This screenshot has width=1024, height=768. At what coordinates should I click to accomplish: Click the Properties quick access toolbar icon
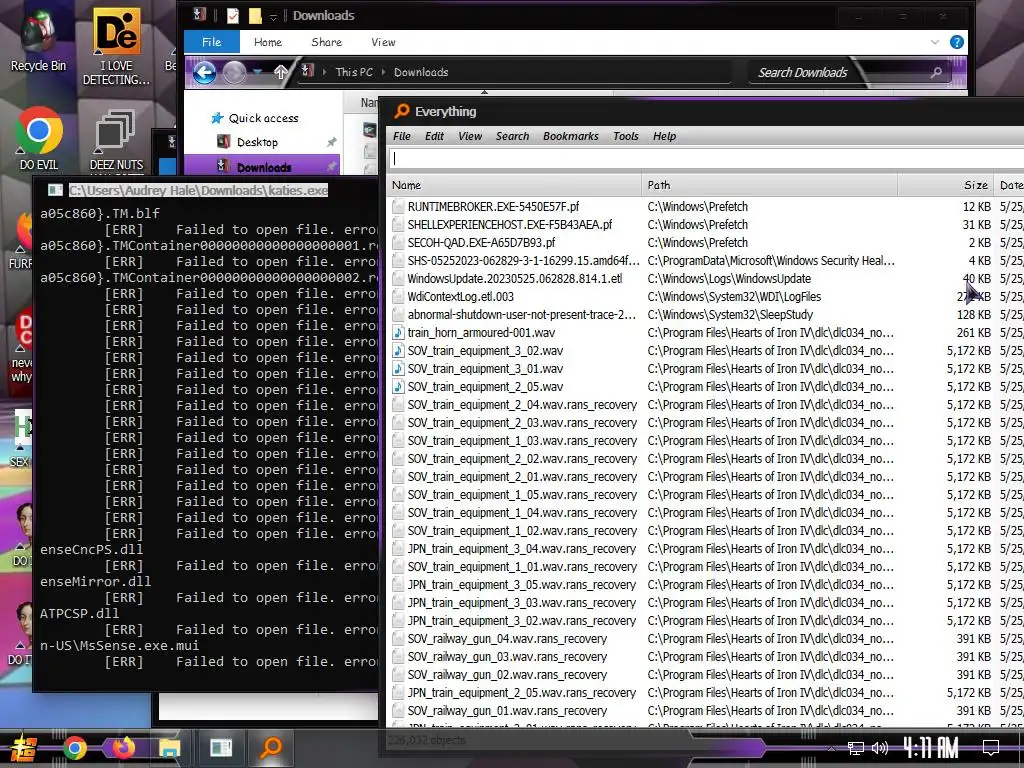click(x=232, y=15)
